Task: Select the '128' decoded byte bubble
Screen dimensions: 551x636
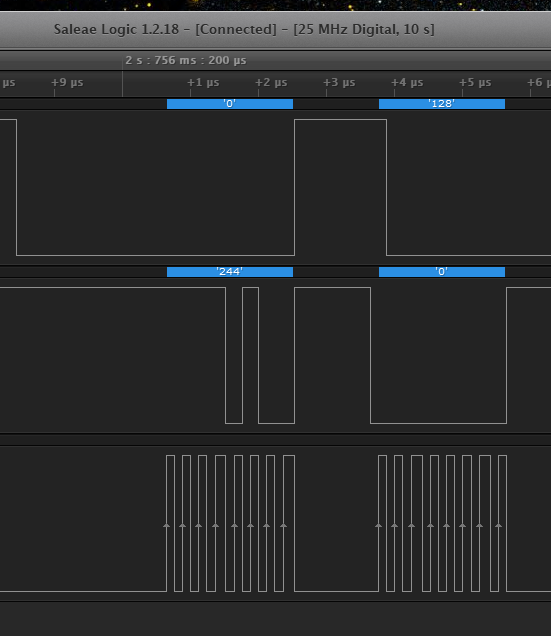Action: tap(442, 103)
